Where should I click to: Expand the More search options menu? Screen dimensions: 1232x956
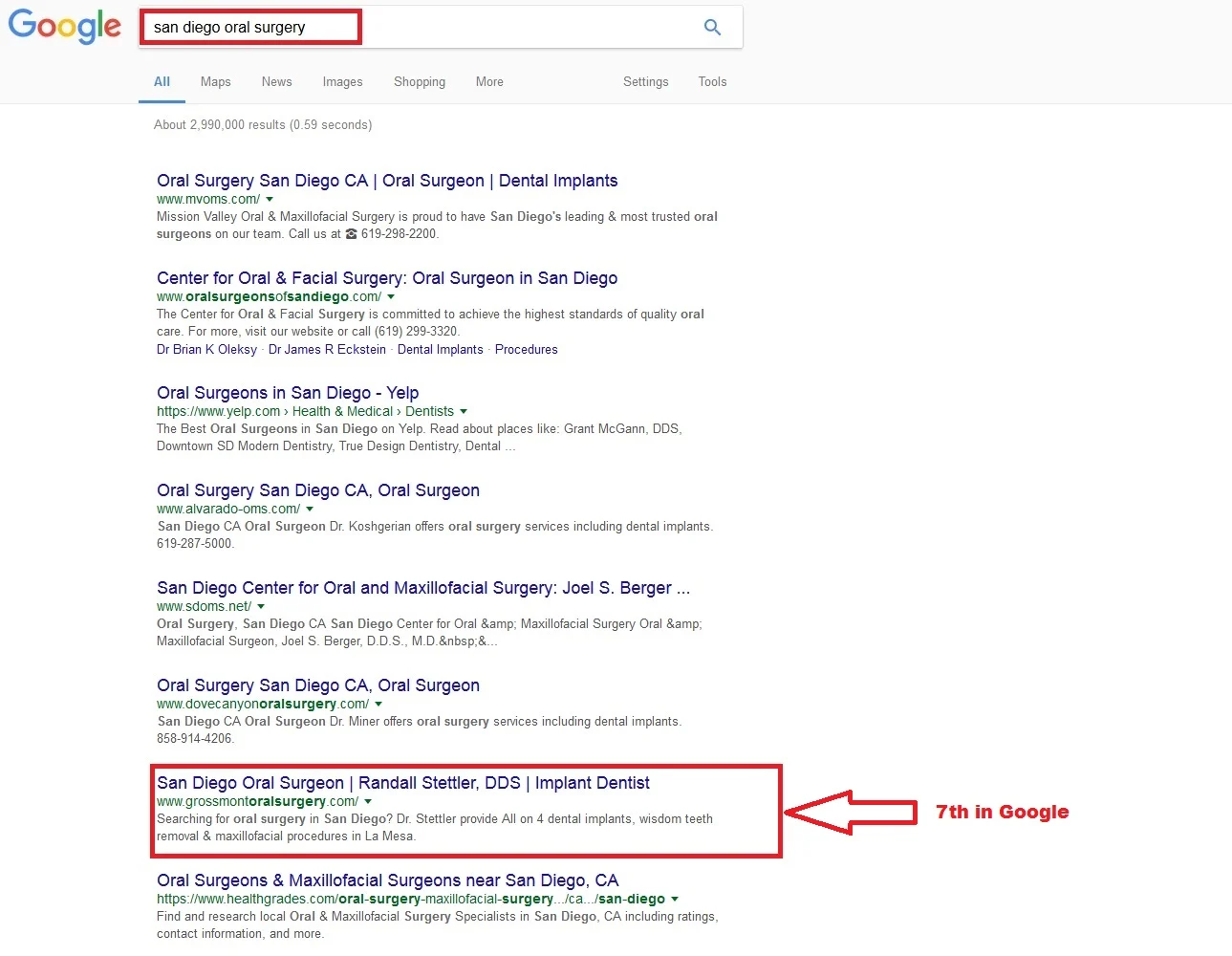pos(489,82)
